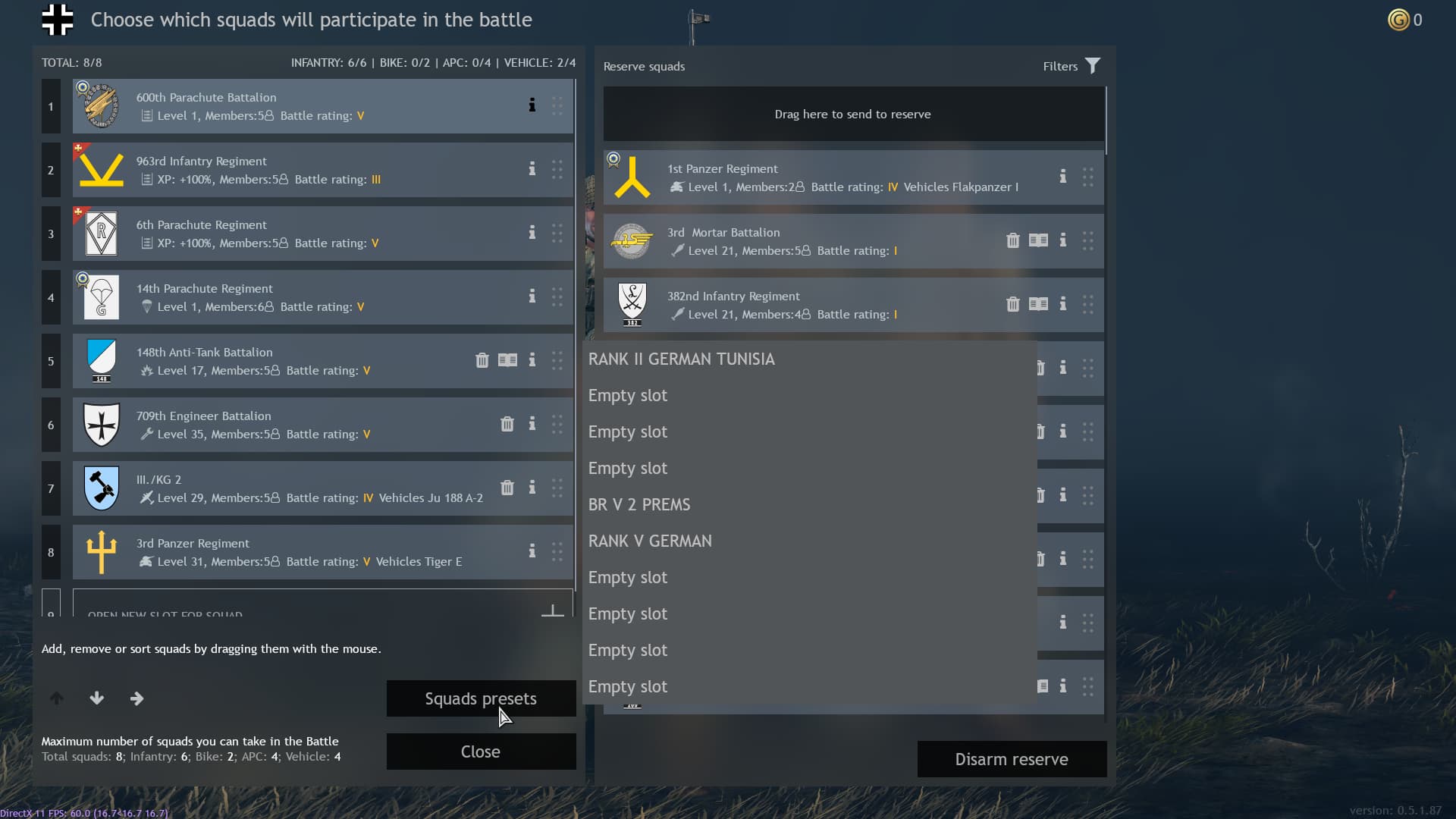Expand the Squads presets list

481,698
